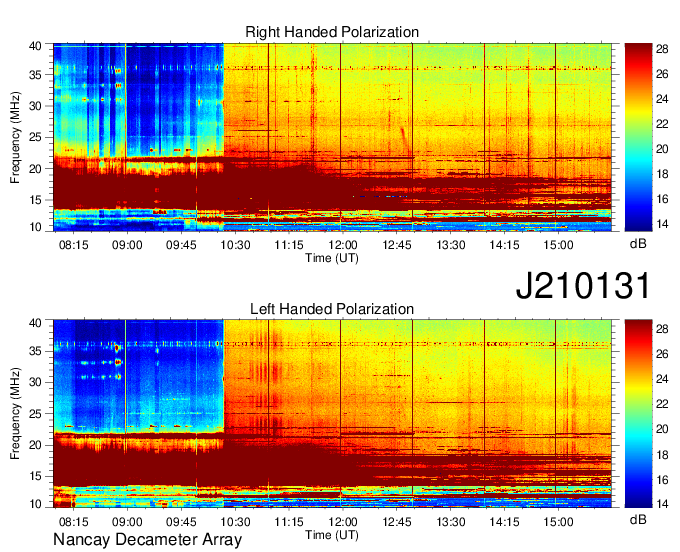The image size is (680, 552).
Task: Click the 30 MHz tick label on Left Handed plot
Action: 36,382
